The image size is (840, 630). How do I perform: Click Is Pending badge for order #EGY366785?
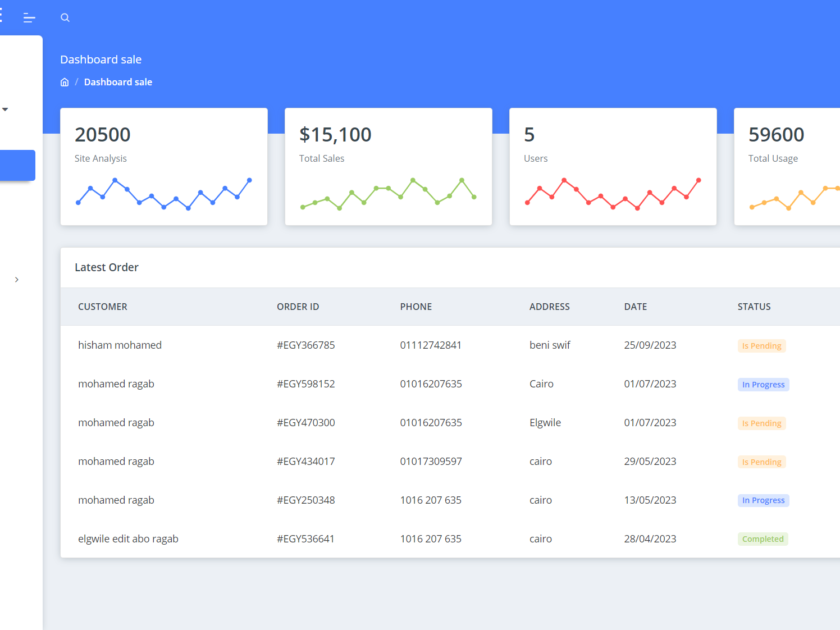point(761,346)
